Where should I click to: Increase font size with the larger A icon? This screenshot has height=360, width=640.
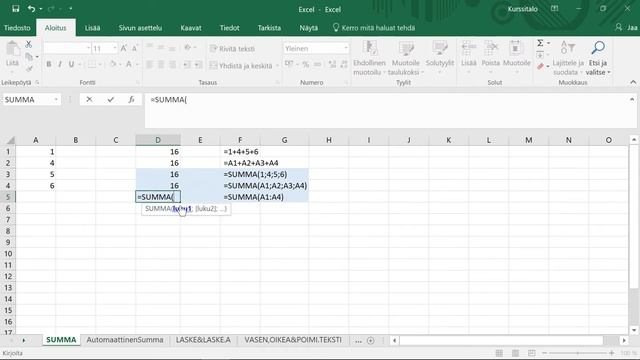[x=124, y=49]
